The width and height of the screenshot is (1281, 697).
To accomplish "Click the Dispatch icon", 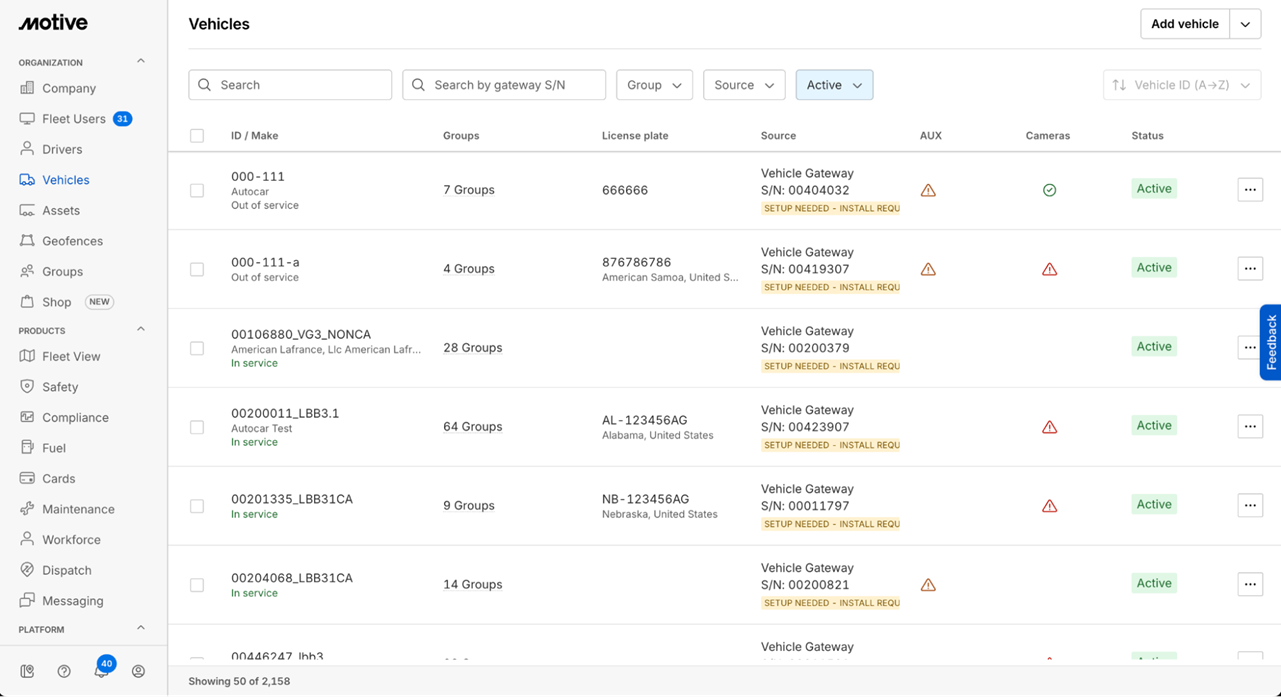I will (27, 570).
